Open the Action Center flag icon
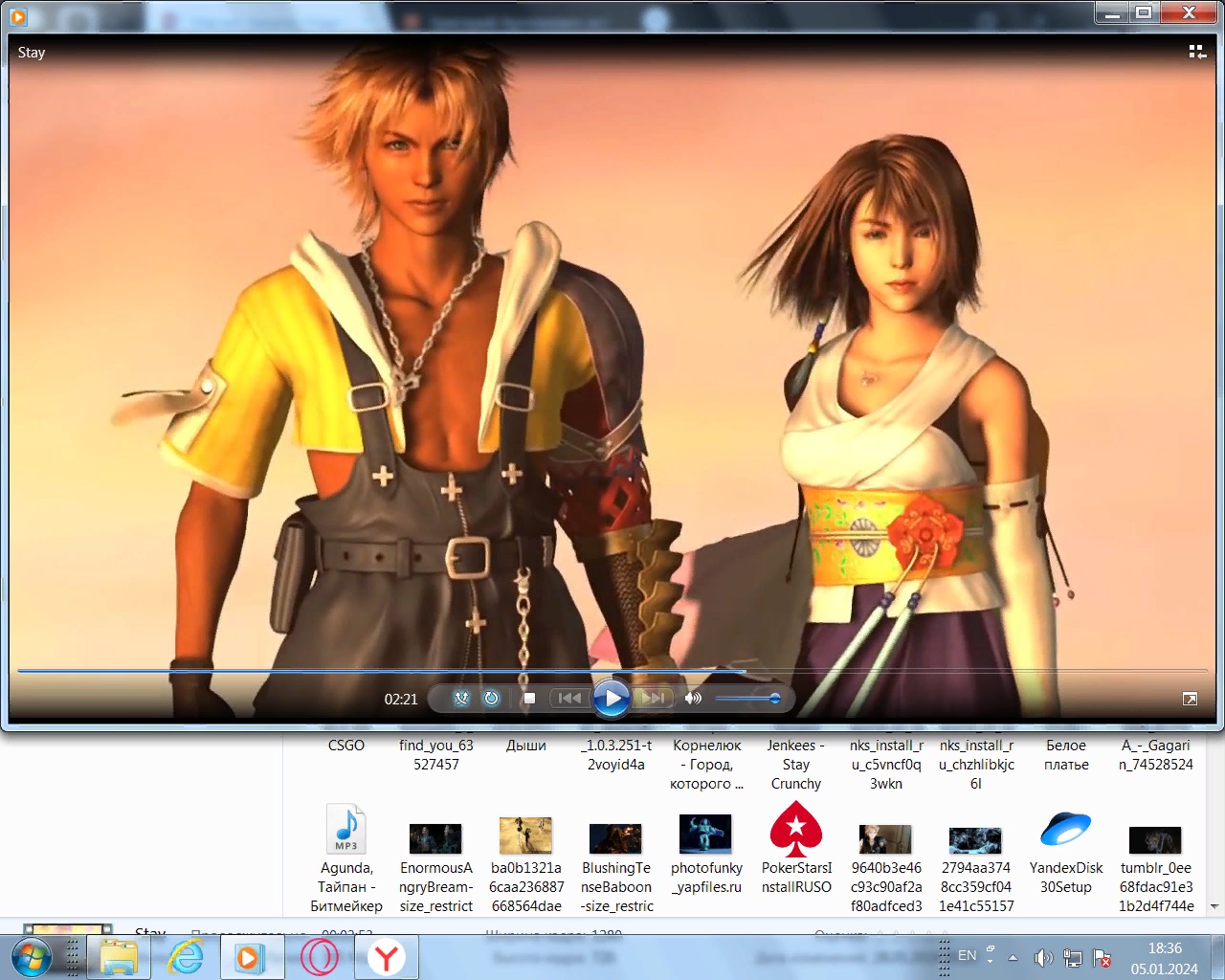Screen dimensions: 1225x980 pos(1102,957)
